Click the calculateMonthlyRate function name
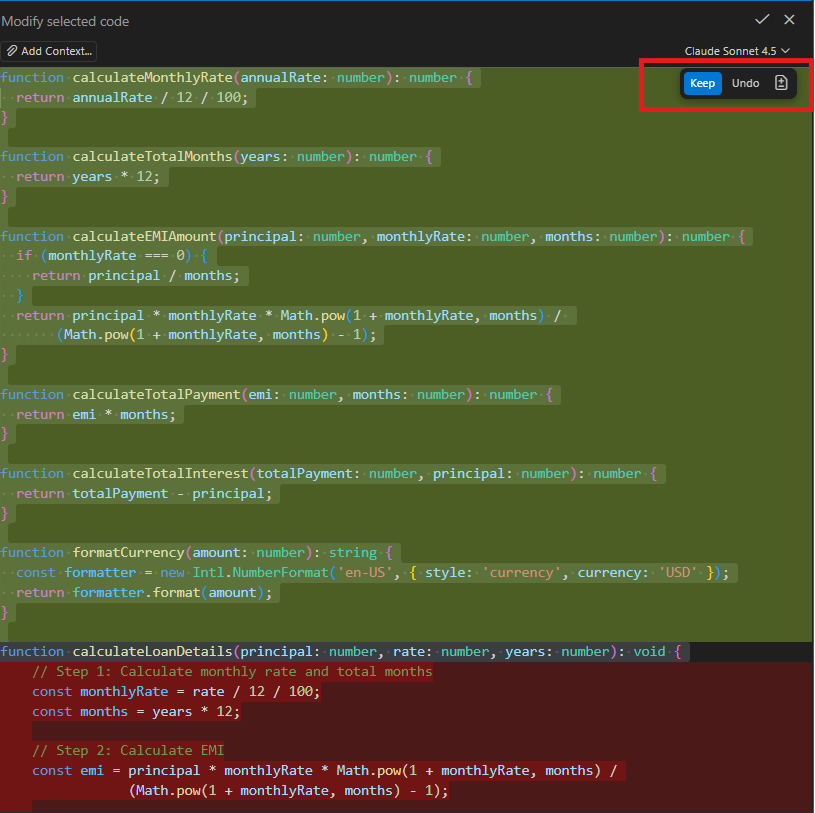 coord(152,77)
